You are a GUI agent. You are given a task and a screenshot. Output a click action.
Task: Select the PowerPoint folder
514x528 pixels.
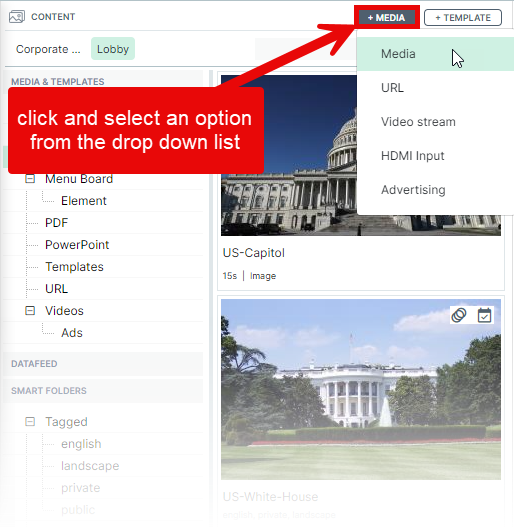[x=77, y=245]
